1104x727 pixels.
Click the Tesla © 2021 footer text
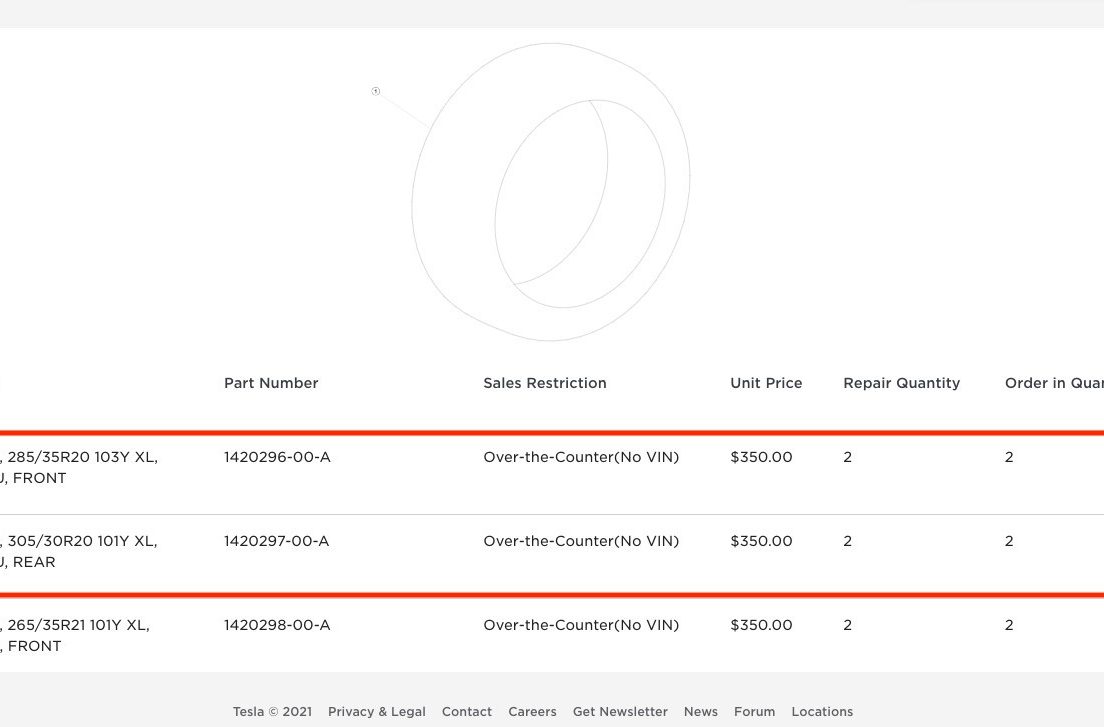click(x=272, y=712)
